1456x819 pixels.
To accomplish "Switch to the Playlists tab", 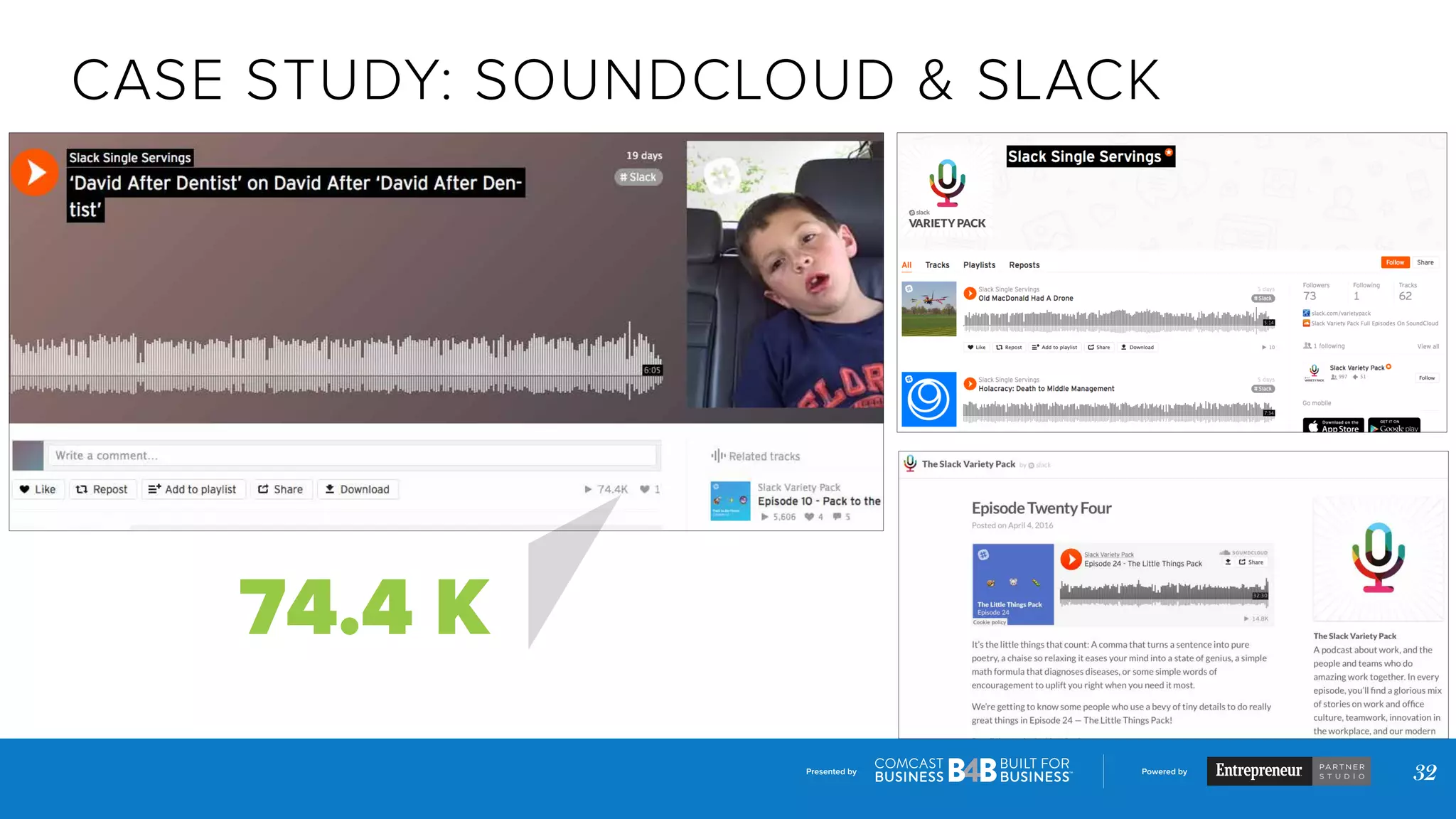I will coord(979,265).
